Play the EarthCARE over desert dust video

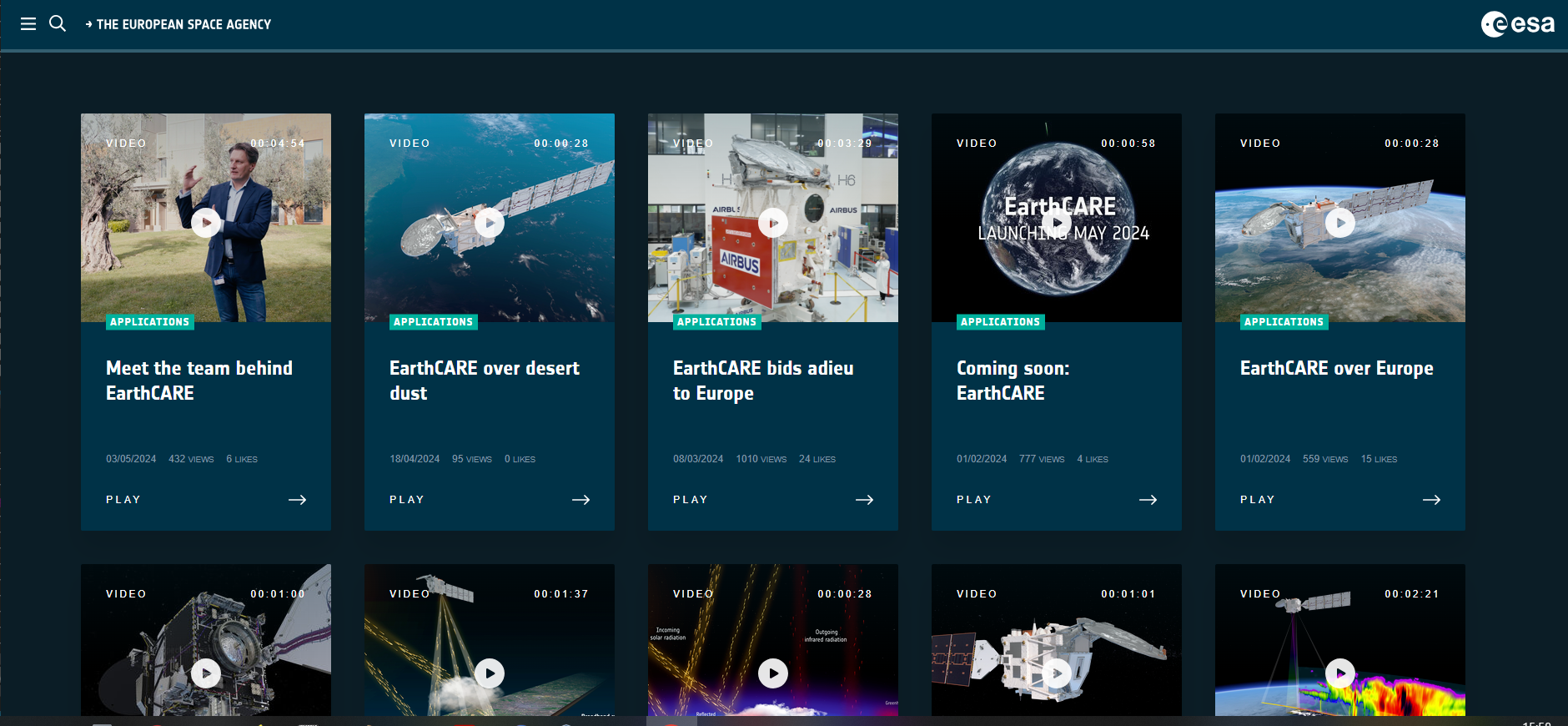pyautogui.click(x=490, y=223)
